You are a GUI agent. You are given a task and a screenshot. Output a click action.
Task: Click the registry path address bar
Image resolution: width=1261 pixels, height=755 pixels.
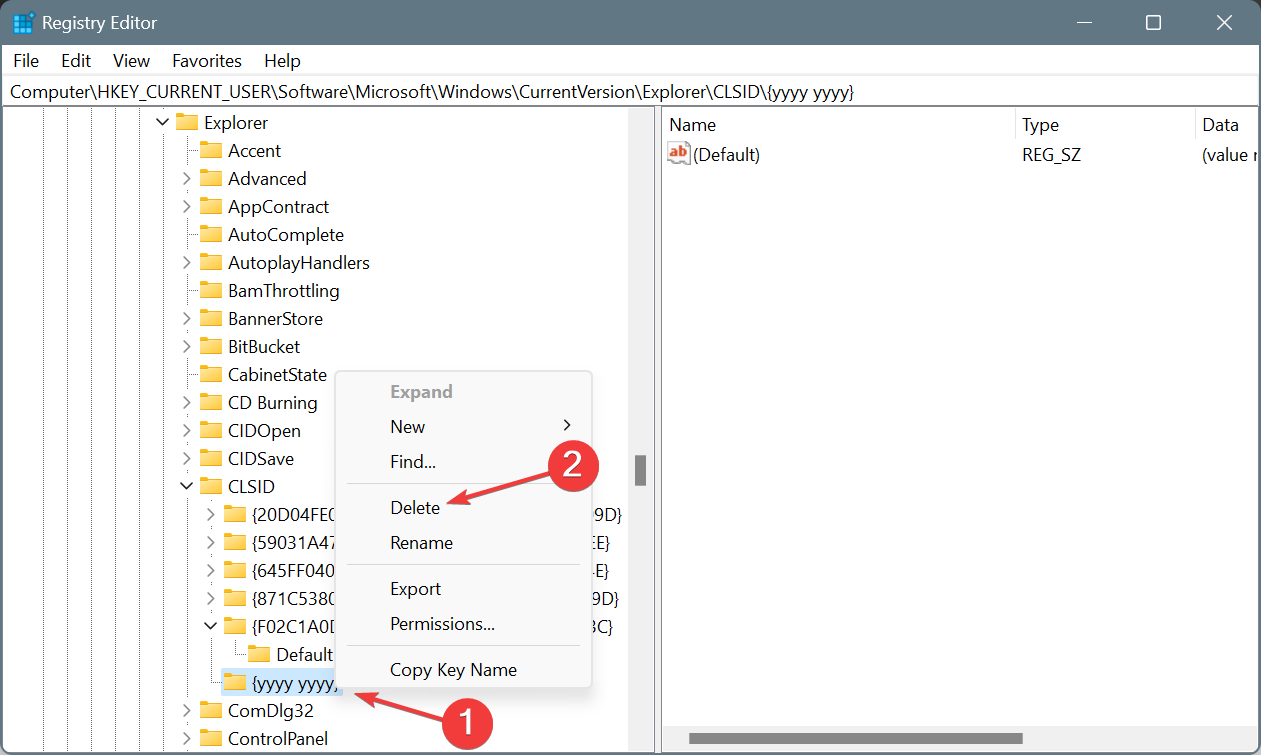[630, 92]
